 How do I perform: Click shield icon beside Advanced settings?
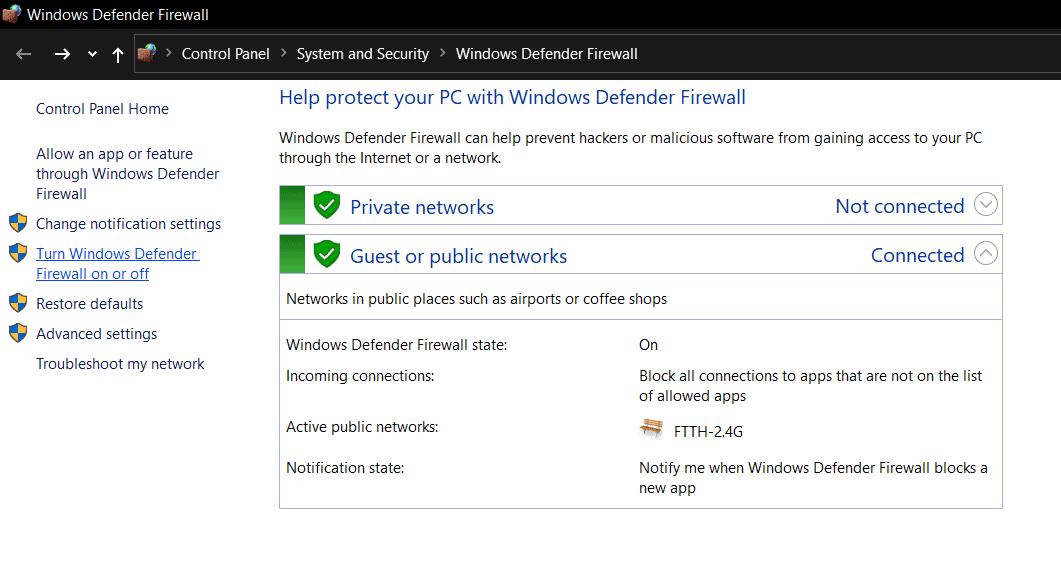[x=18, y=333]
